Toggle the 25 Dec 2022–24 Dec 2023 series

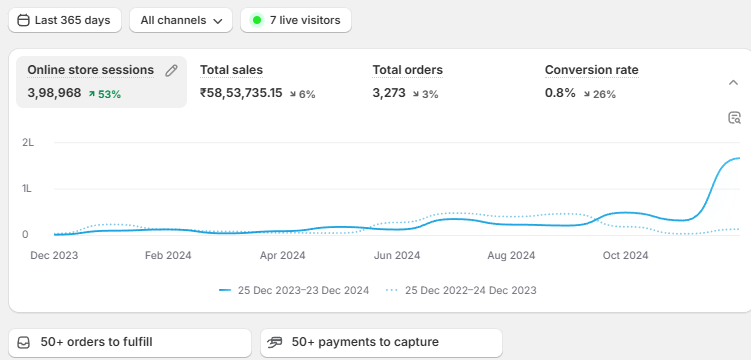(x=461, y=290)
